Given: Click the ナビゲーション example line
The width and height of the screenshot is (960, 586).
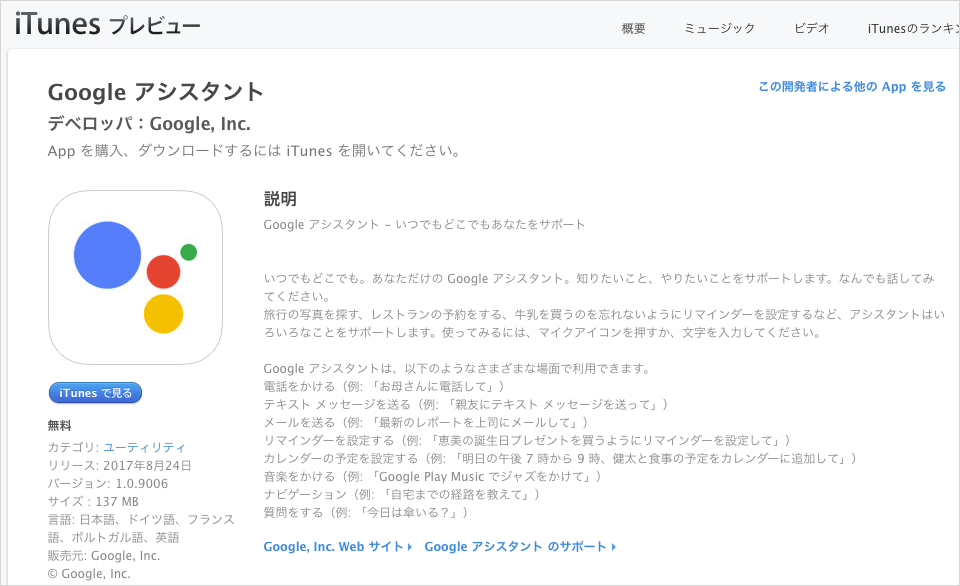Looking at the screenshot, I should coord(402,494).
